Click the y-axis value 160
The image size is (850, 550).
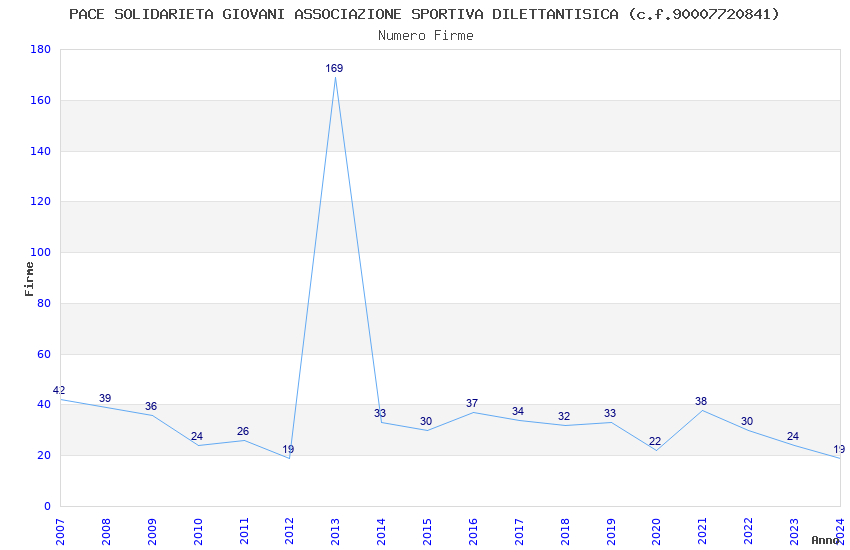coord(41,100)
